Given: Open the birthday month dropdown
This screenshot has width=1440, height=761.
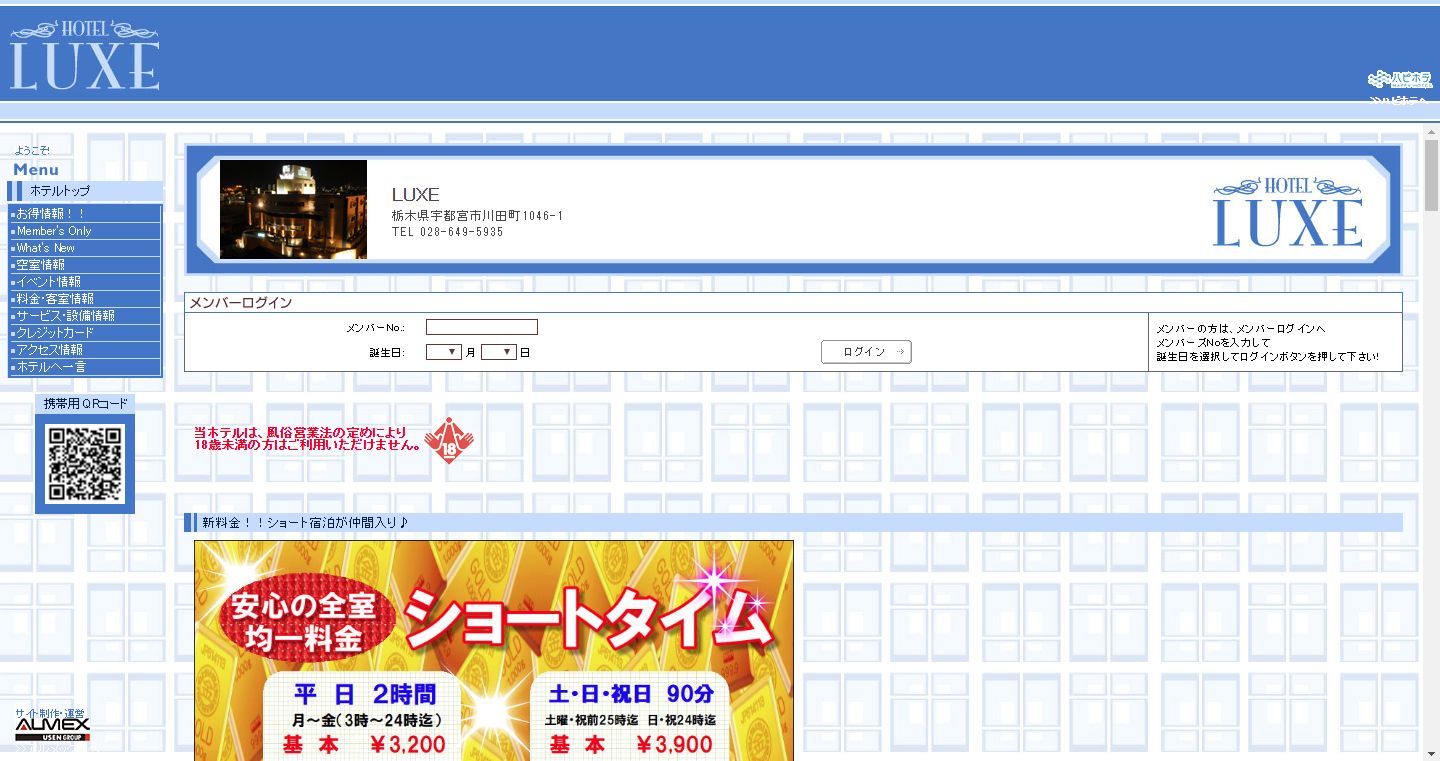Looking at the screenshot, I should (443, 352).
